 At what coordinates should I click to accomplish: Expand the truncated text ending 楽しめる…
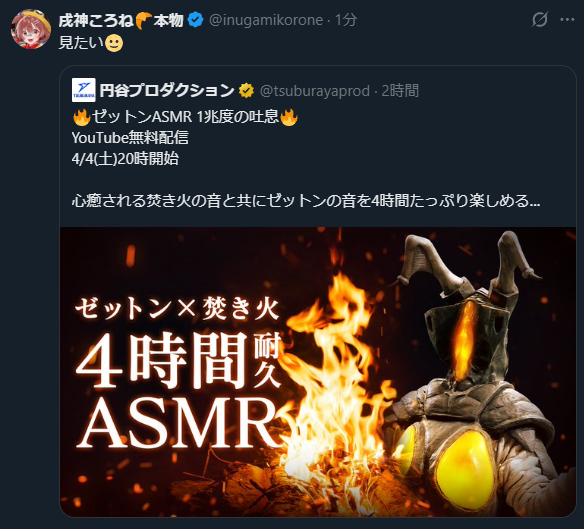pos(535,201)
